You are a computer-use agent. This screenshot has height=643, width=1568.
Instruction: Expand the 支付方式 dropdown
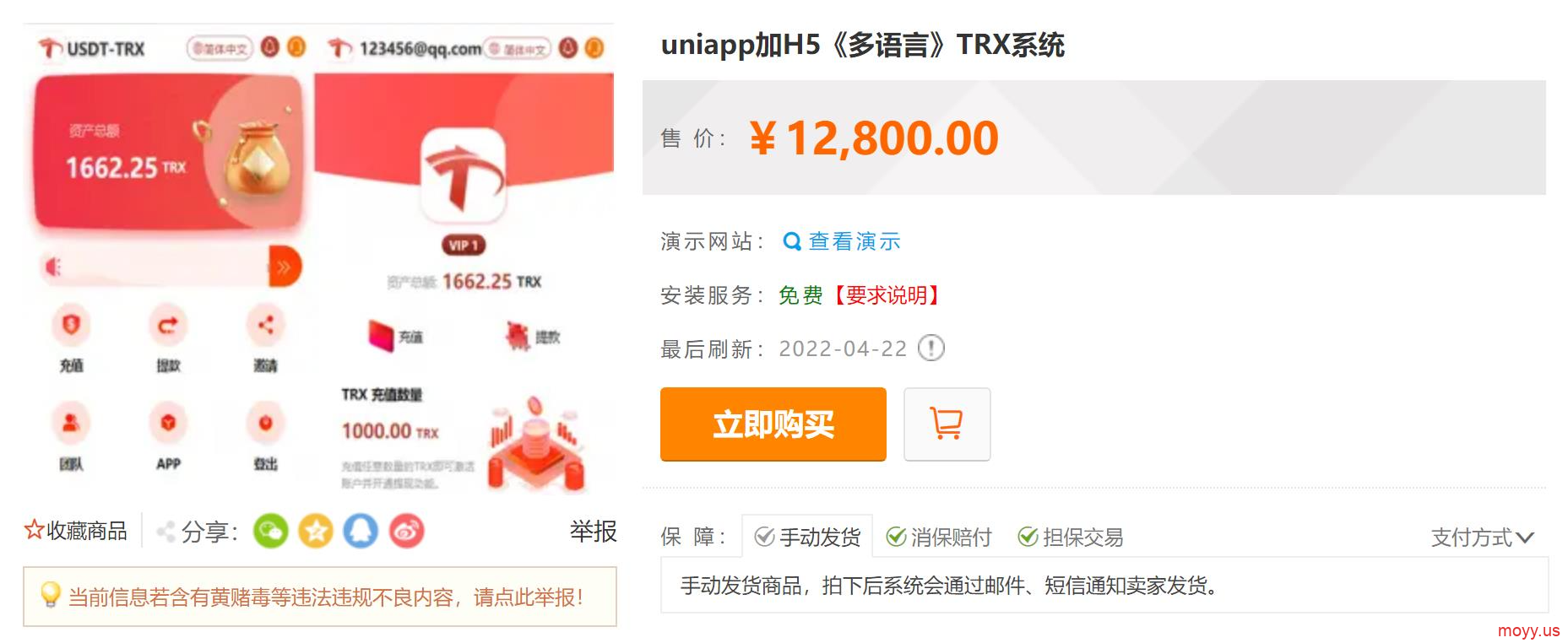[1482, 538]
